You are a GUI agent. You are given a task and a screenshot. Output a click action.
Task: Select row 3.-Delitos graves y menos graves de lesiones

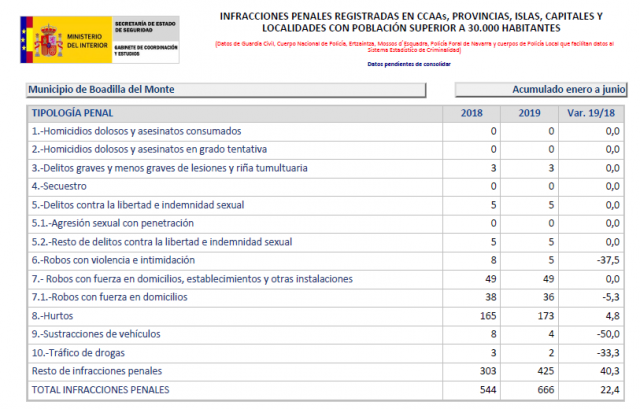click(325, 168)
